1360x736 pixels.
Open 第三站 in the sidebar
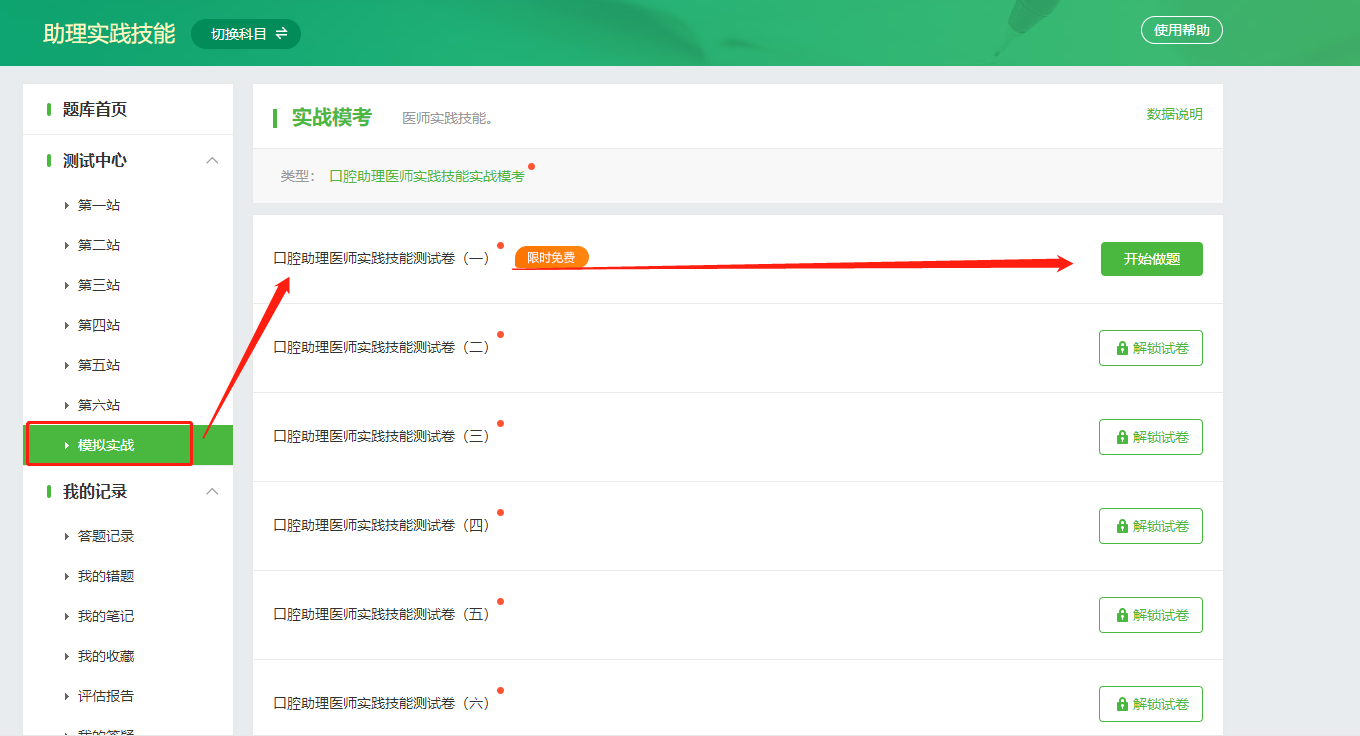point(99,285)
